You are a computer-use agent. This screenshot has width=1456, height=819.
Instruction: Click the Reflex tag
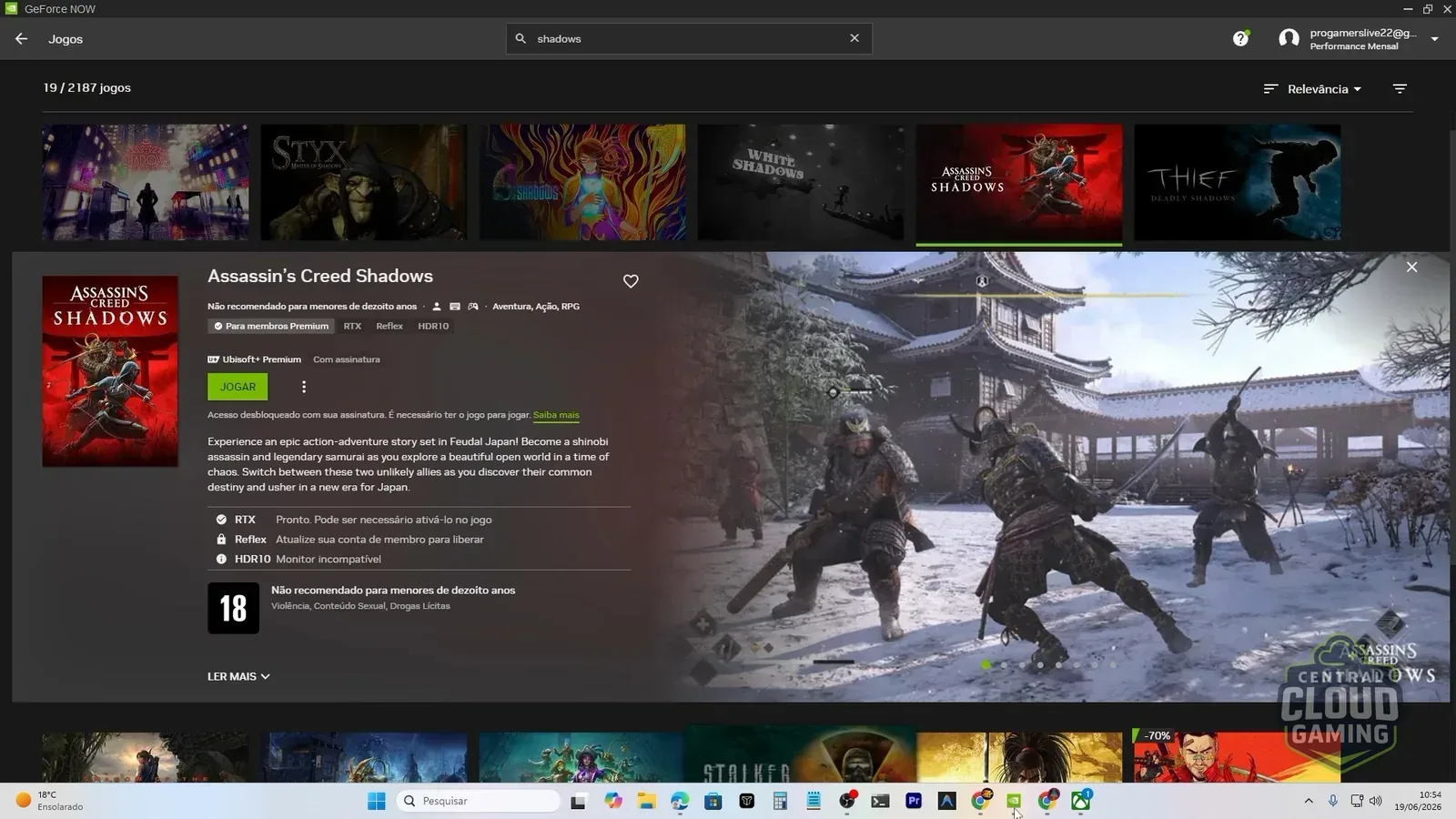(389, 326)
